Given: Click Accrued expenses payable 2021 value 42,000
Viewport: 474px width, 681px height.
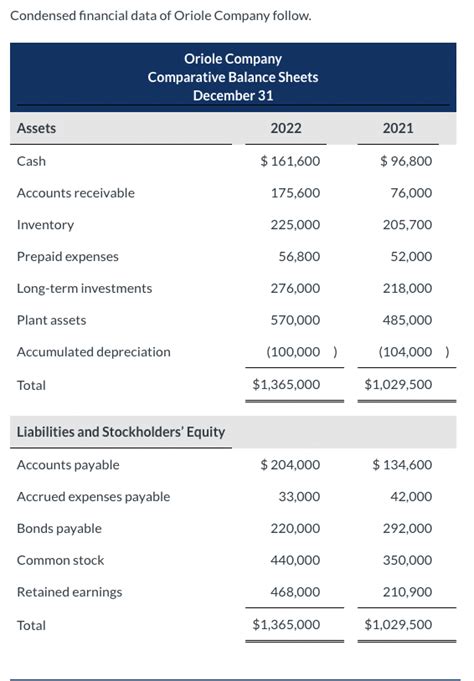Looking at the screenshot, I should coord(411,496).
